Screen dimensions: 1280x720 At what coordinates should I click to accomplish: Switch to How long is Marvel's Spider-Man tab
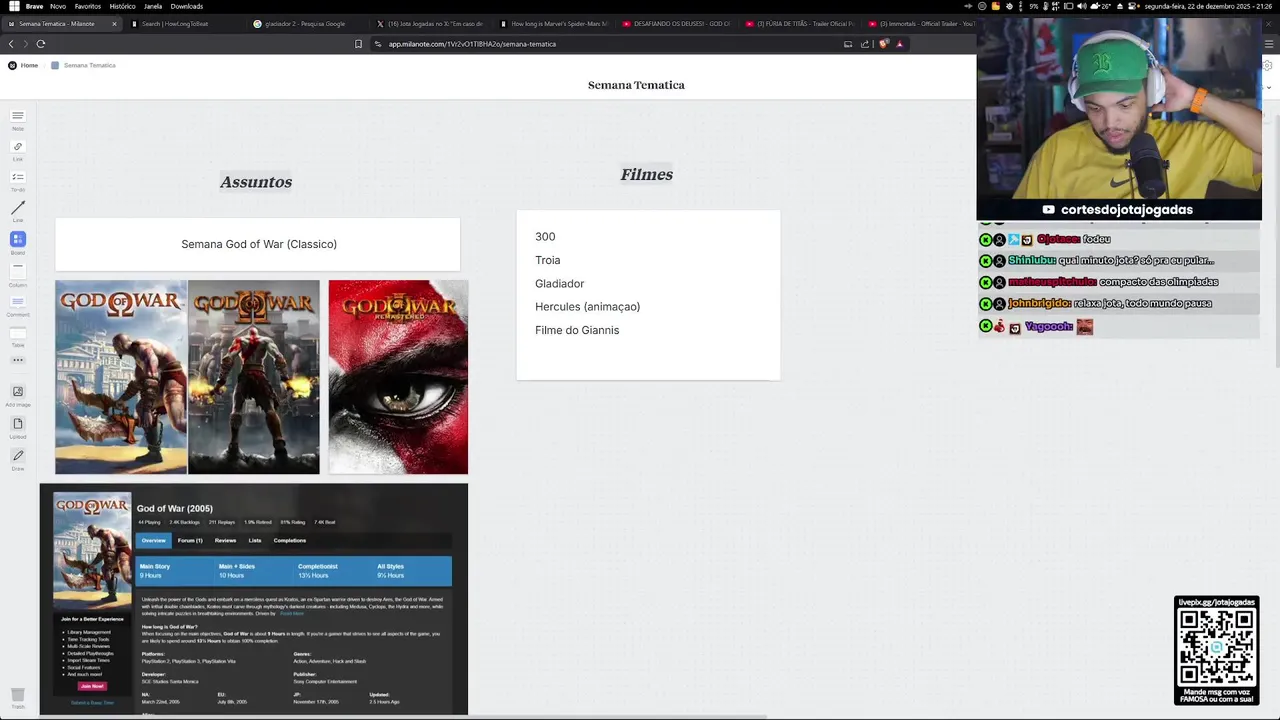[553, 24]
